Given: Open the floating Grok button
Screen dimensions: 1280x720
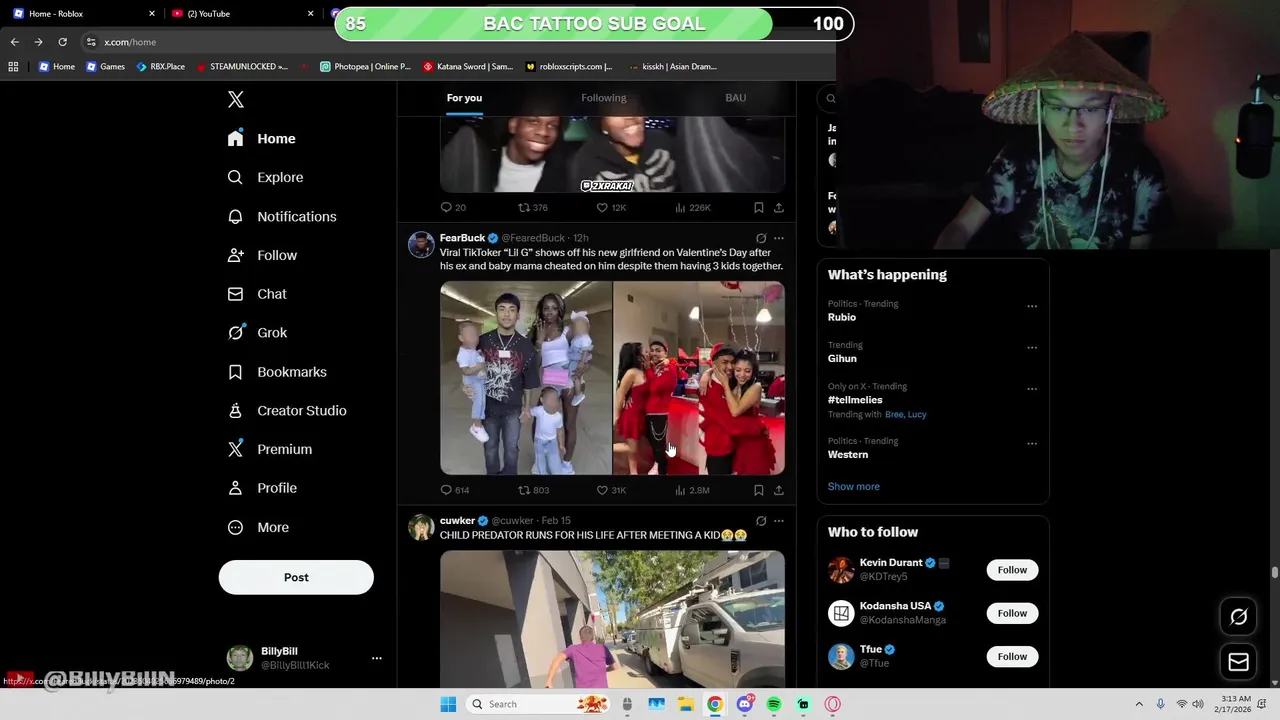Looking at the screenshot, I should pyautogui.click(x=1238, y=617).
